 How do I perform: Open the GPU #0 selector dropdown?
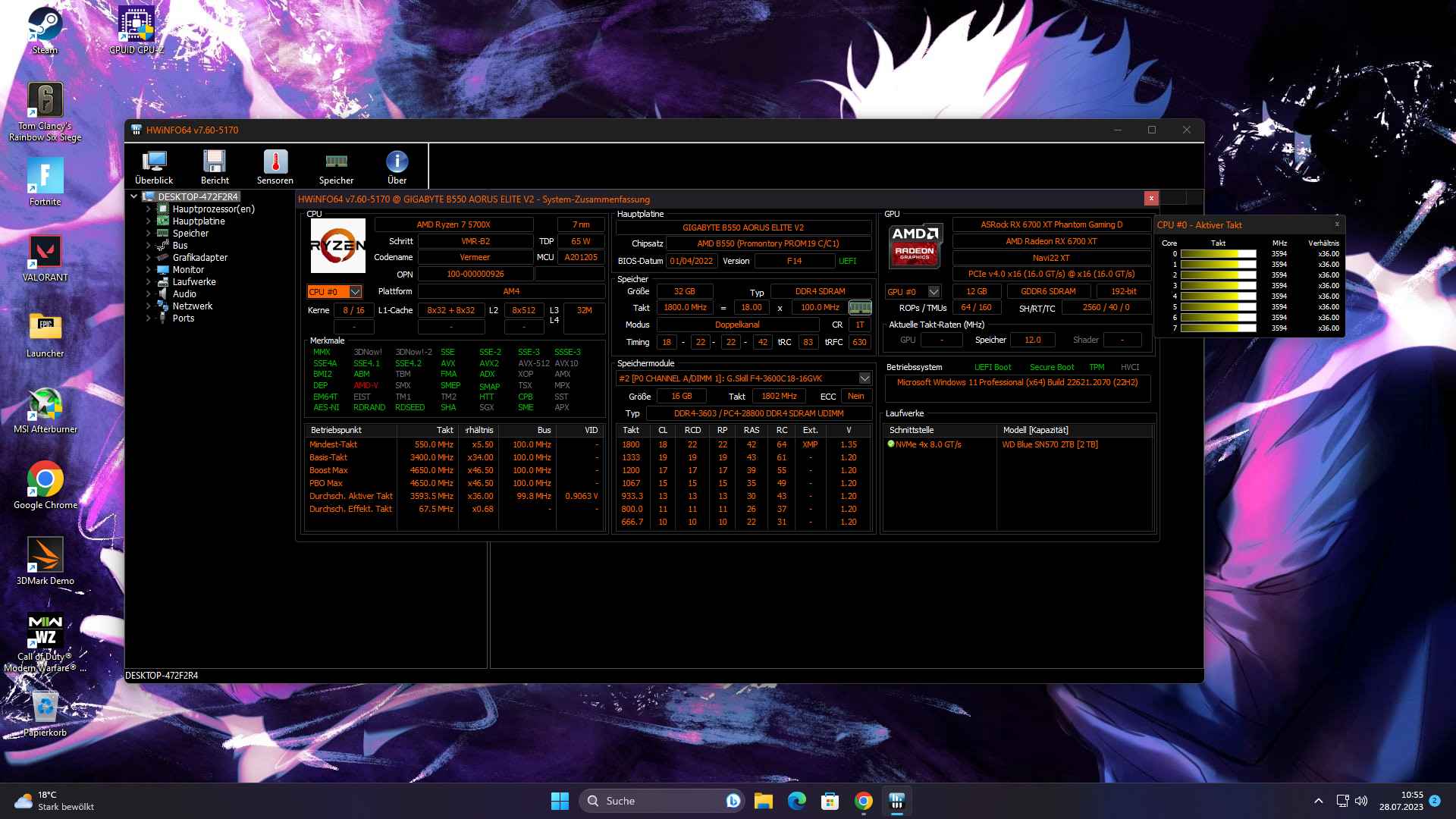(x=934, y=292)
